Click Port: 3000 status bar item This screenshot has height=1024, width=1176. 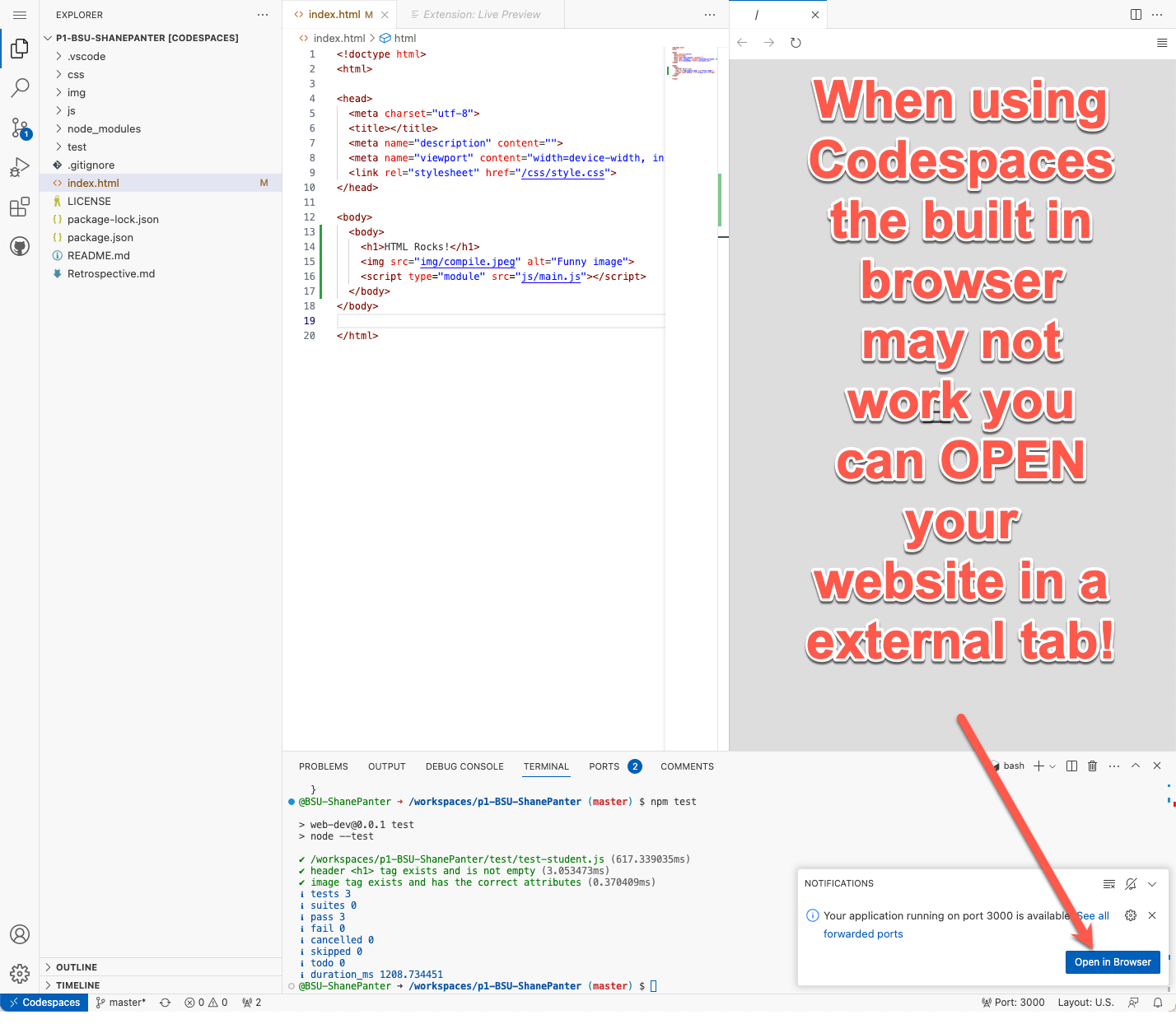pyautogui.click(x=1013, y=1003)
